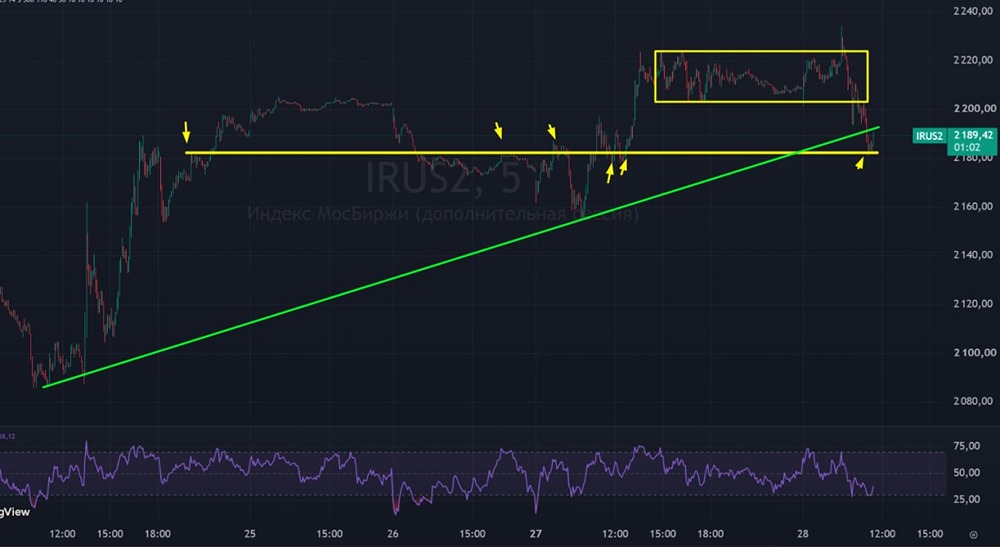Select the yellow arrow pair near 12:00

(x=617, y=170)
